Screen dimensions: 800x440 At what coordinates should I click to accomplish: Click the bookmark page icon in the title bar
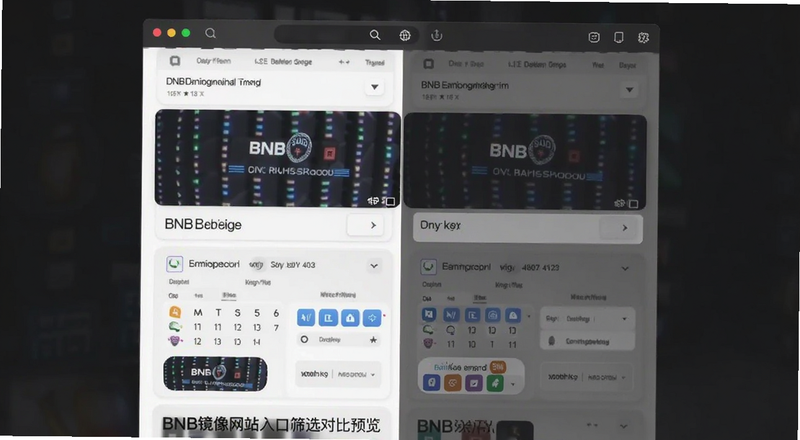tap(618, 37)
